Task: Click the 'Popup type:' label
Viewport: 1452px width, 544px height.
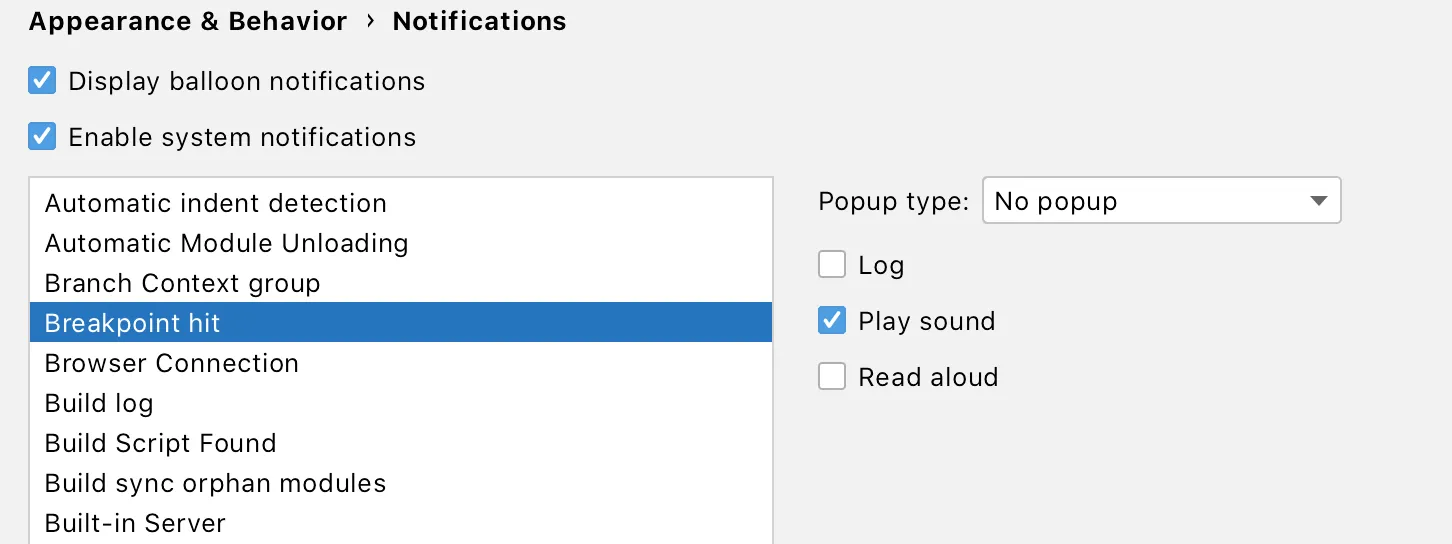Action: coord(893,201)
